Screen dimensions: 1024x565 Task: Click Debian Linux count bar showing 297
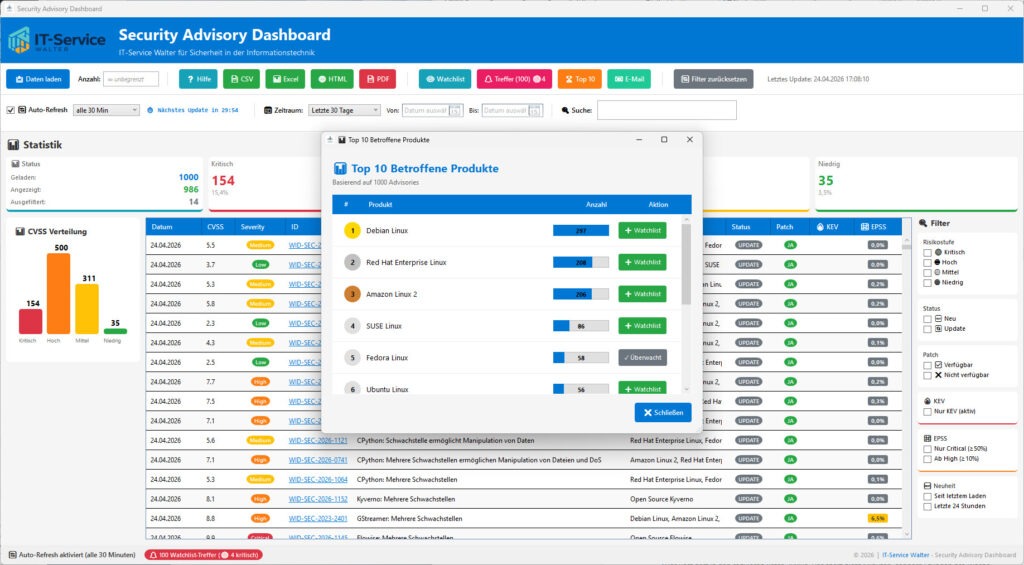[x=581, y=231]
